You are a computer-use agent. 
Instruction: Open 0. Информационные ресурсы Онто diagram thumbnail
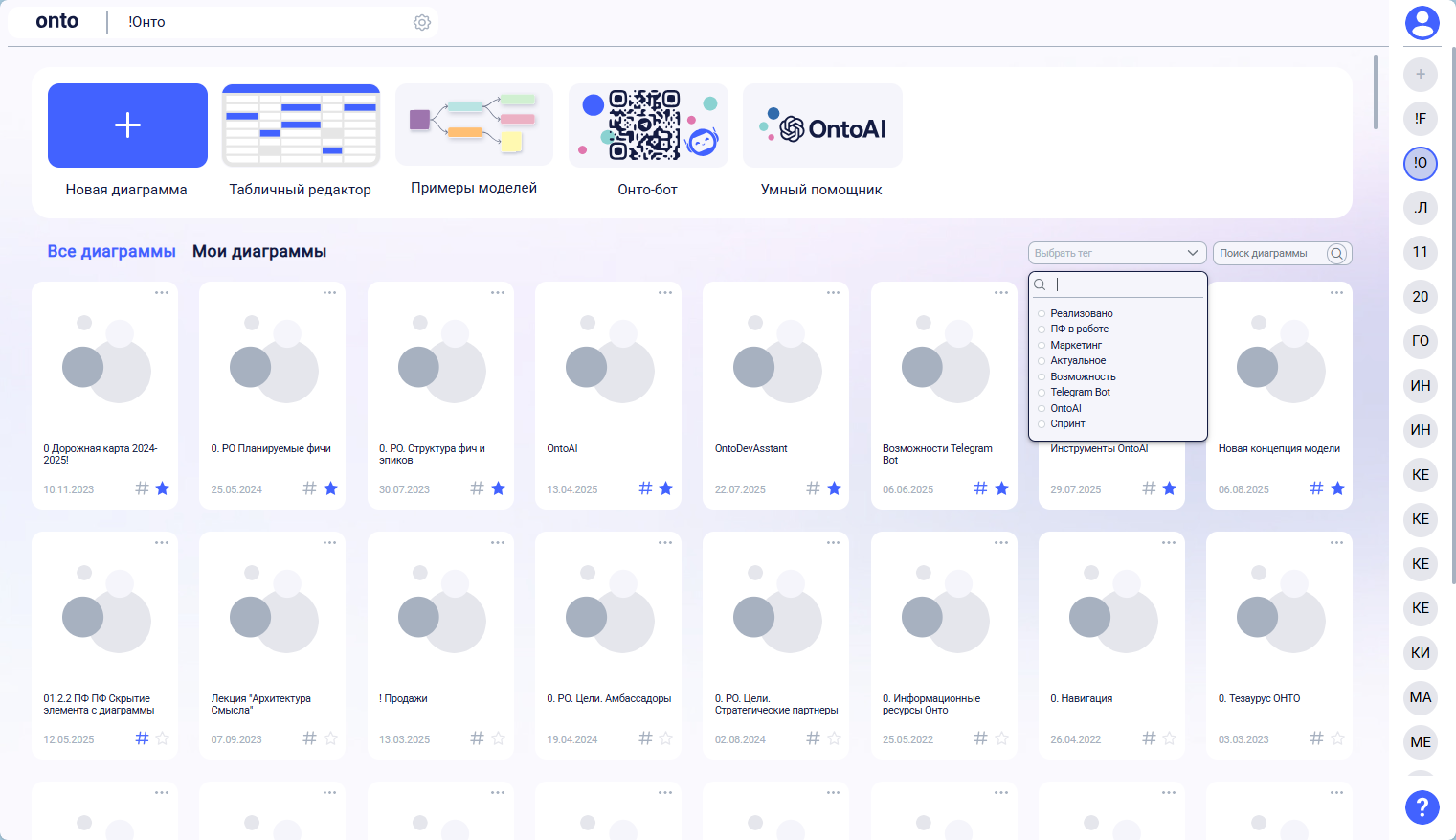tap(945, 609)
